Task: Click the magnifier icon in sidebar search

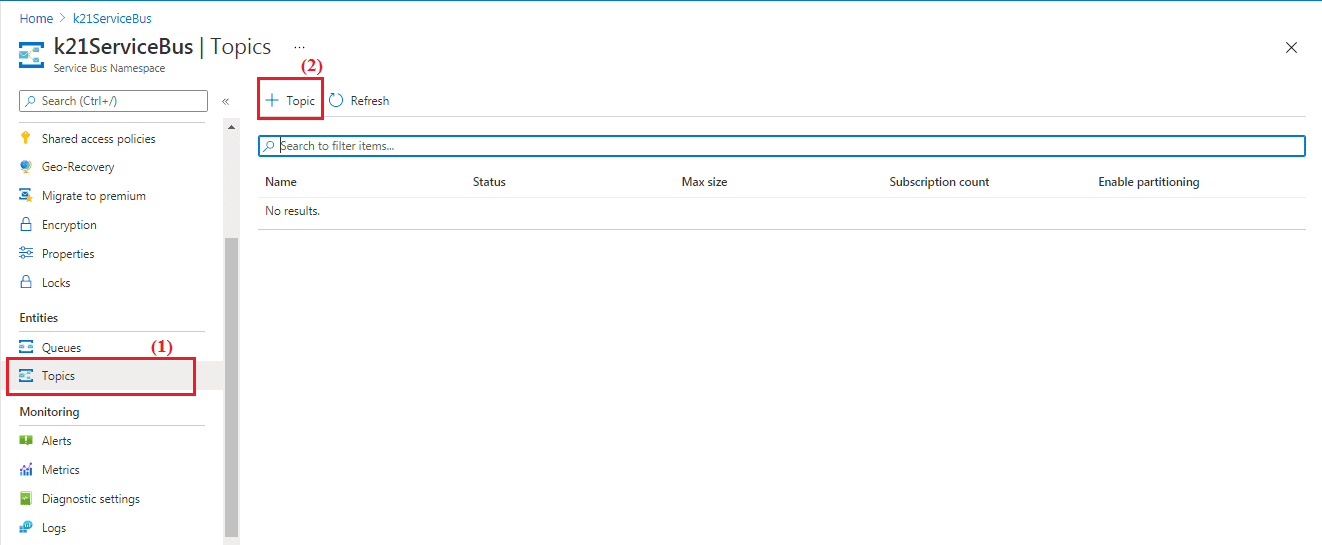Action: 30,101
